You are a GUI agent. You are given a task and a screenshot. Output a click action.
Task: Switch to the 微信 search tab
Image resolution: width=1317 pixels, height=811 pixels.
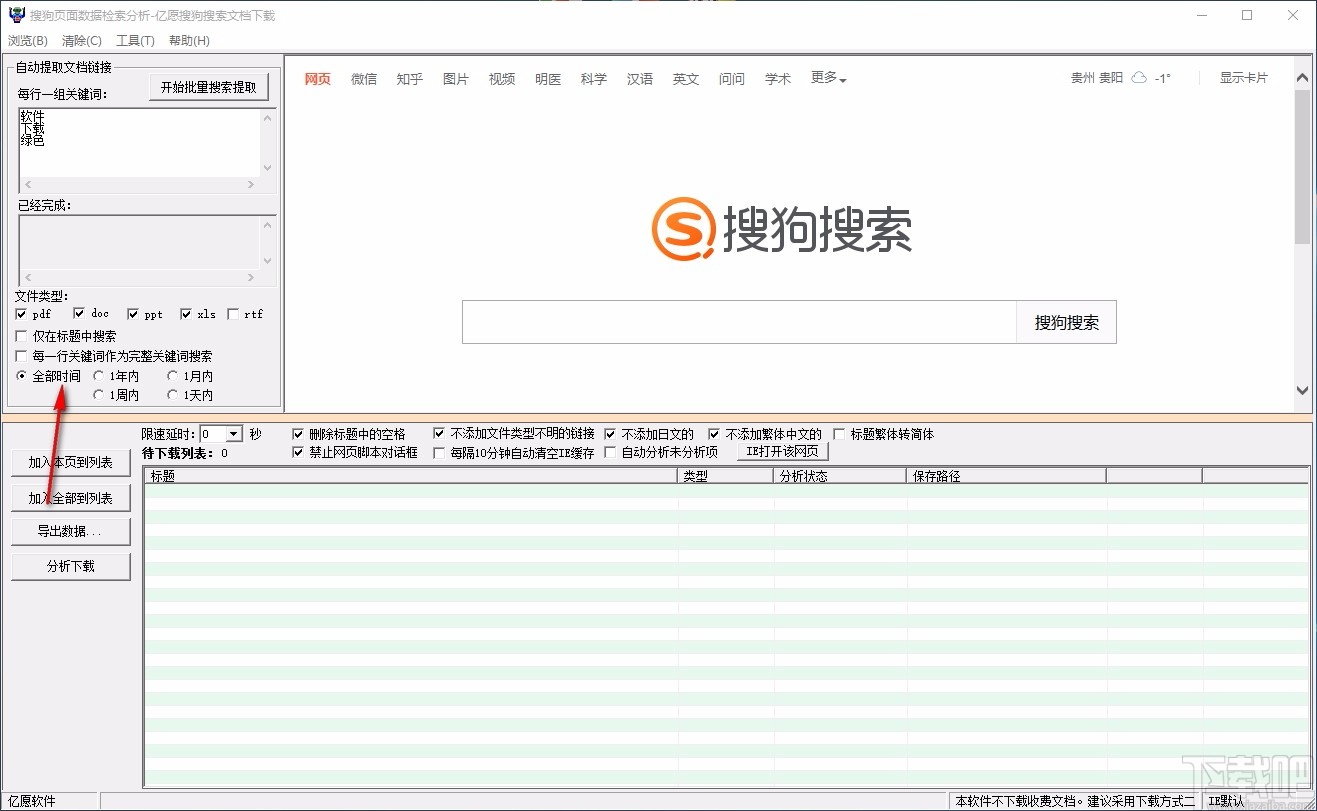(x=364, y=79)
